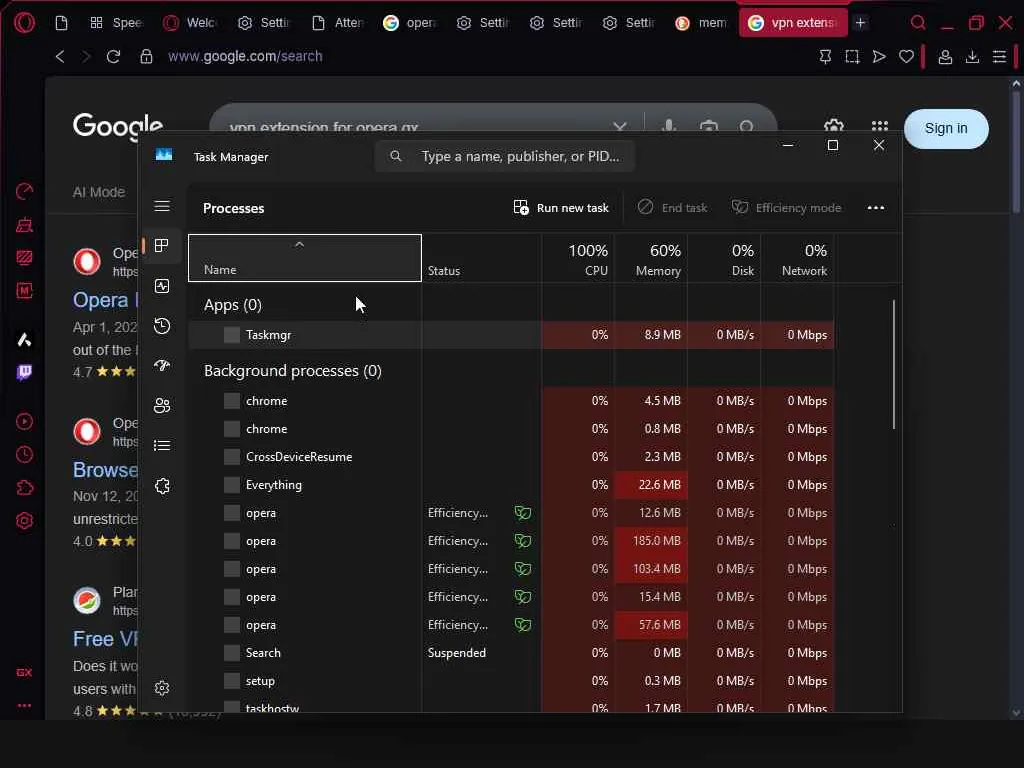The image size is (1024, 768).
Task: Select the opera process using 103.4 MB
Action: point(511,569)
